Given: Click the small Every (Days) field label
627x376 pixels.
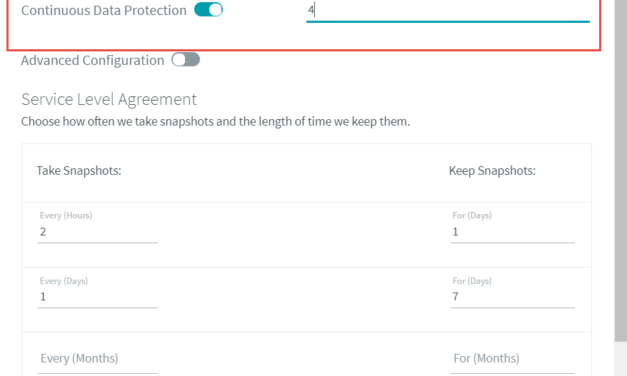Looking at the screenshot, I should (x=64, y=281).
